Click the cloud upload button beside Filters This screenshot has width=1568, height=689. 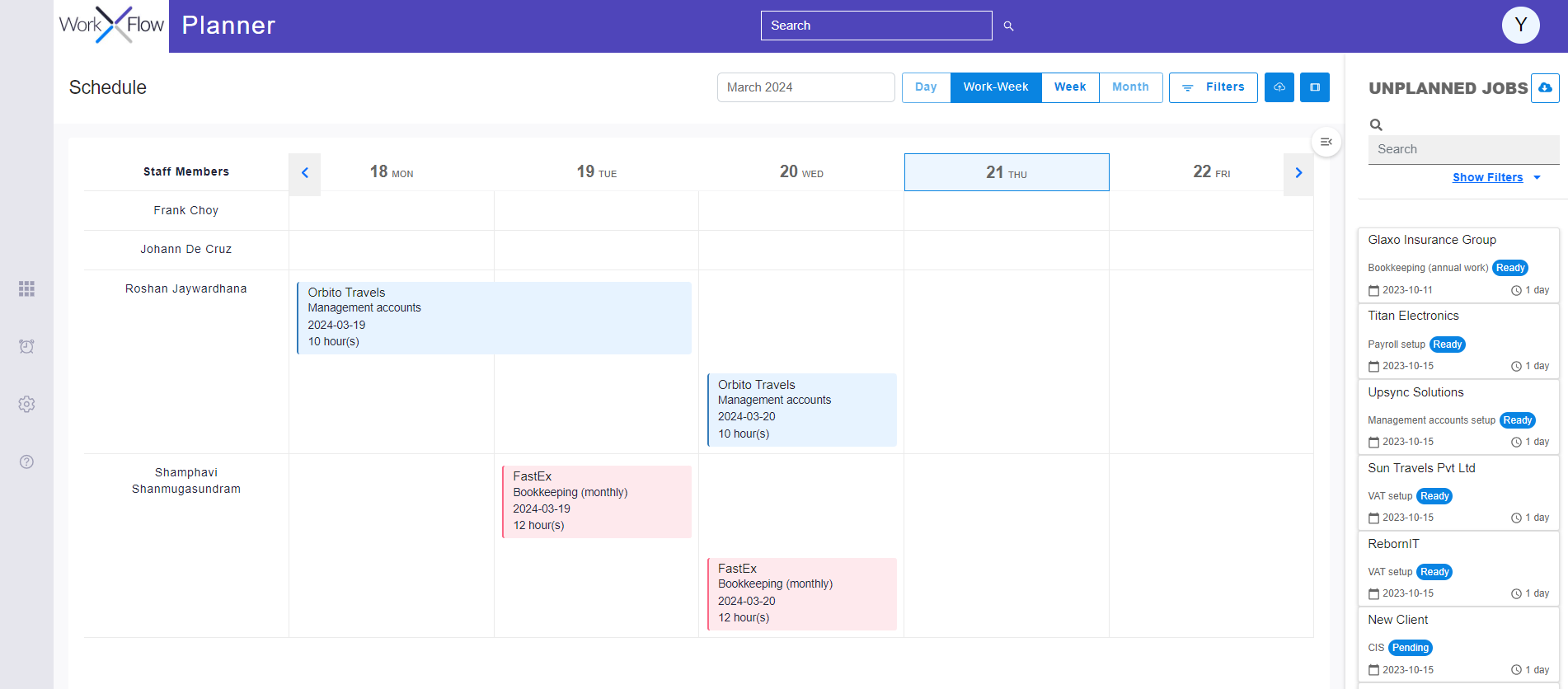pos(1279,87)
